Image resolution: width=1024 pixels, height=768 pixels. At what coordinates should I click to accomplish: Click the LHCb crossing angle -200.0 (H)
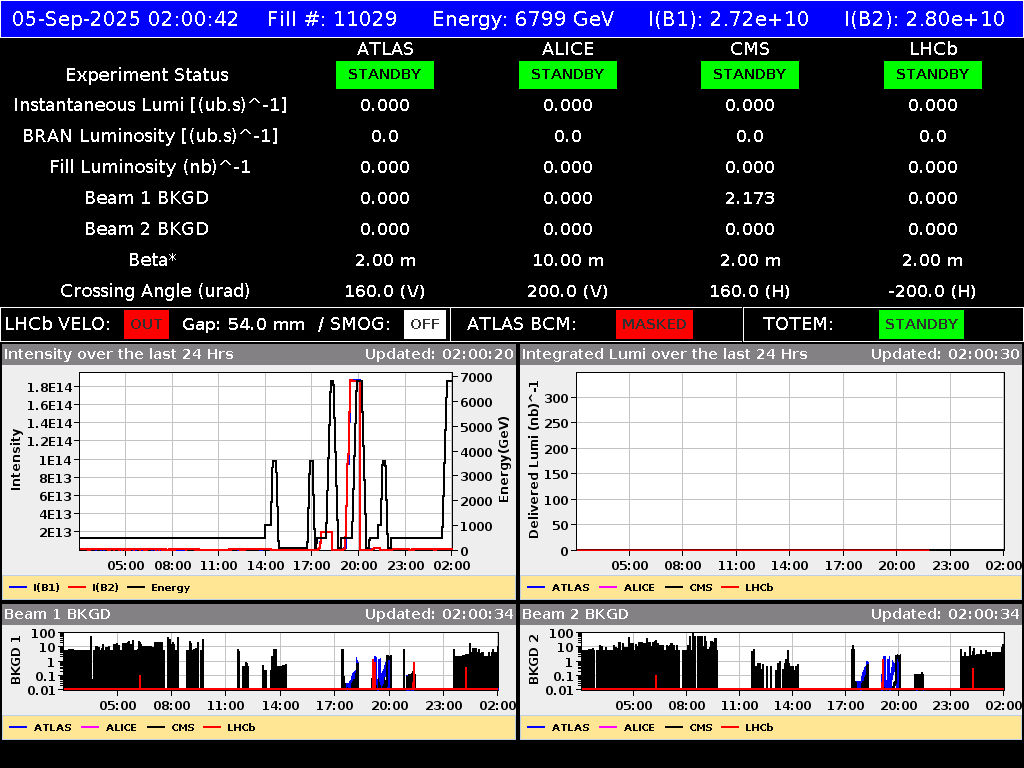(x=933, y=291)
